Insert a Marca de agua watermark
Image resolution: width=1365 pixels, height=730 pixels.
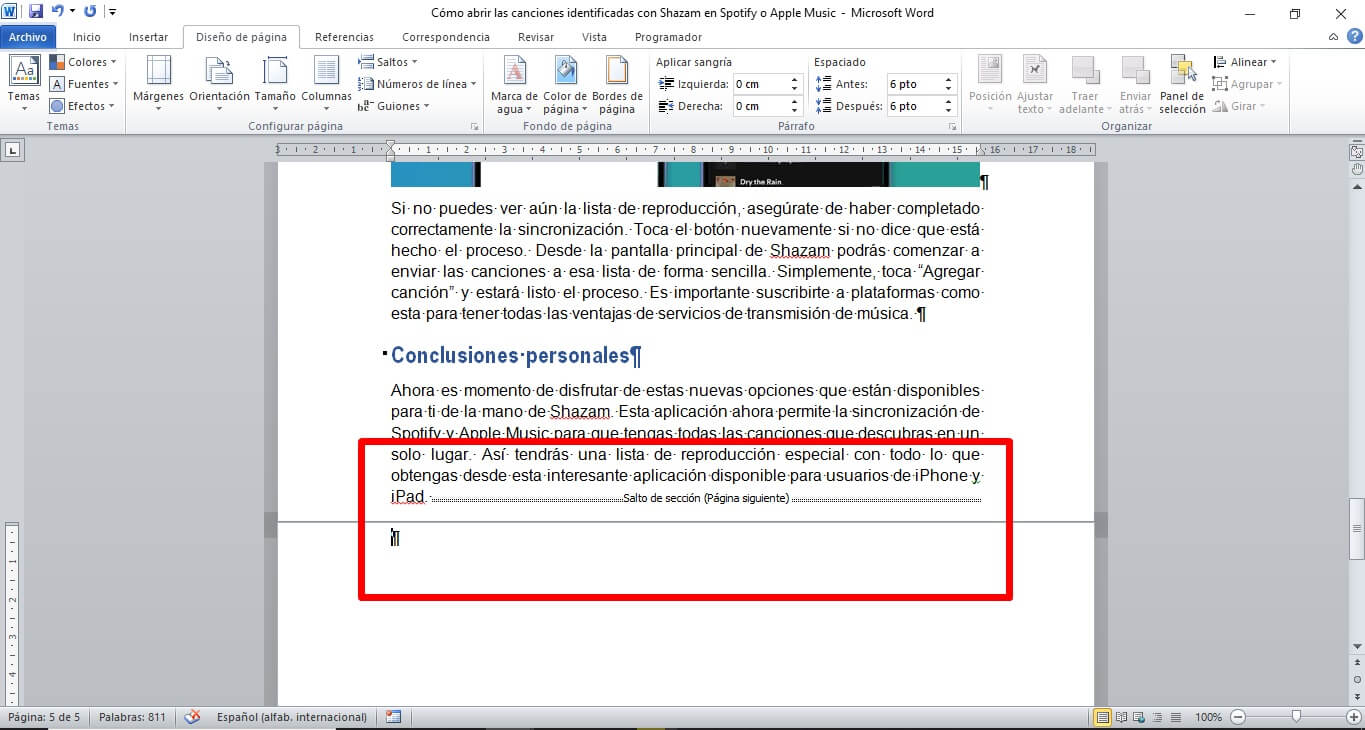pyautogui.click(x=514, y=85)
